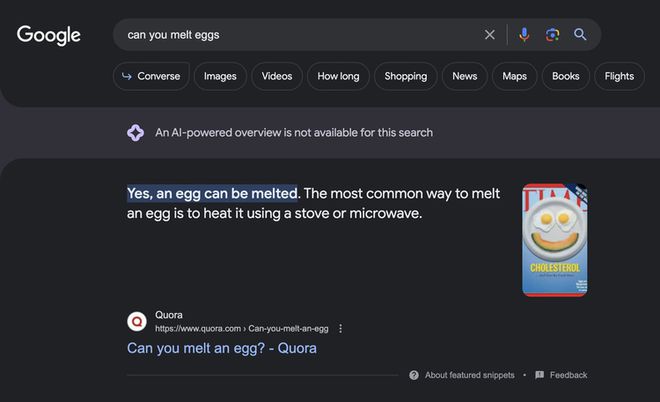Screen dimensions: 660x402
Task: Select the How long filter chip
Action: coord(338,76)
